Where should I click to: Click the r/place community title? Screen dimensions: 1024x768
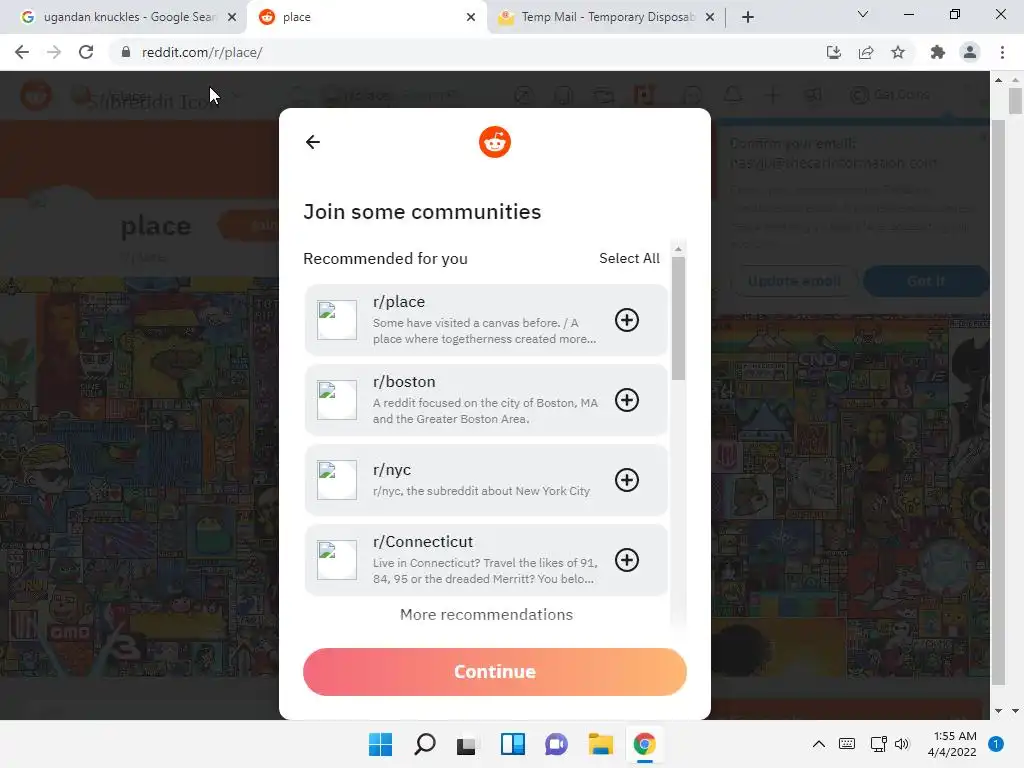pos(398,302)
